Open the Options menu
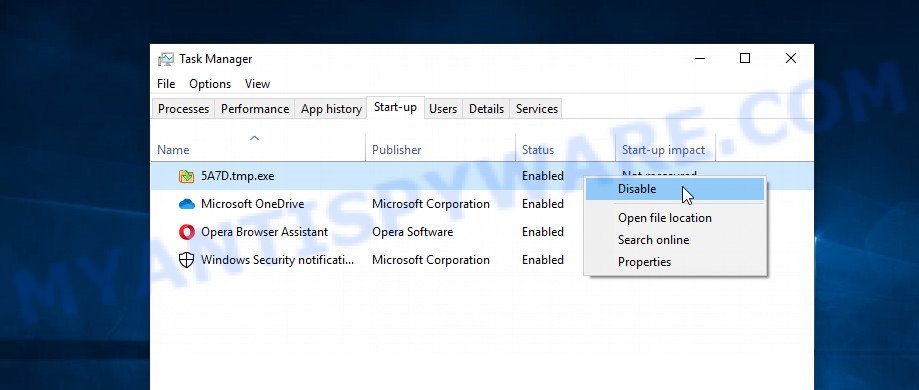This screenshot has height=390, width=919. pos(210,84)
